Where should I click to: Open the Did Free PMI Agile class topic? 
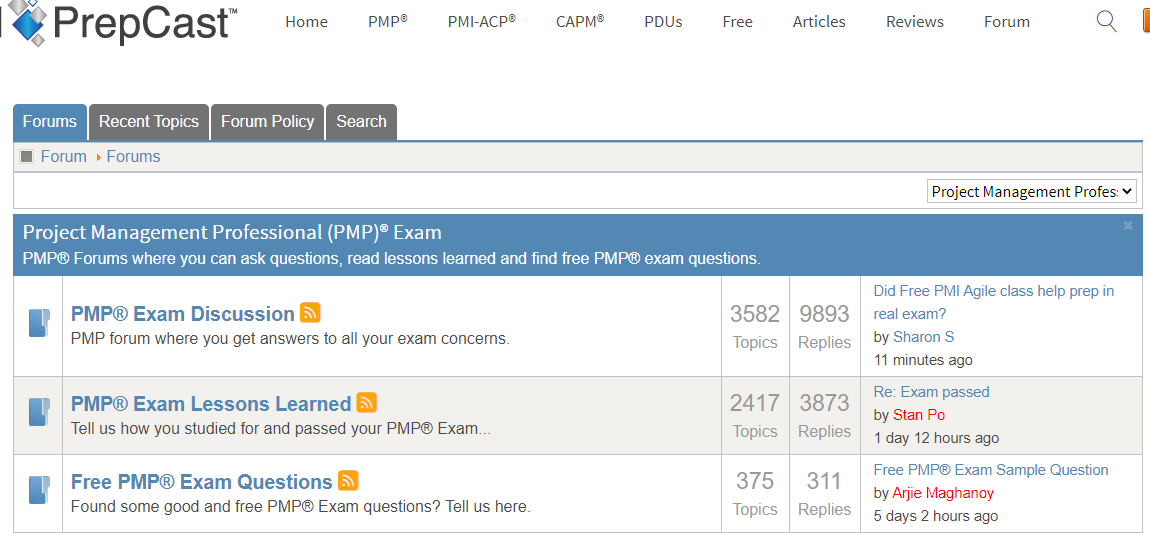pyautogui.click(x=994, y=302)
